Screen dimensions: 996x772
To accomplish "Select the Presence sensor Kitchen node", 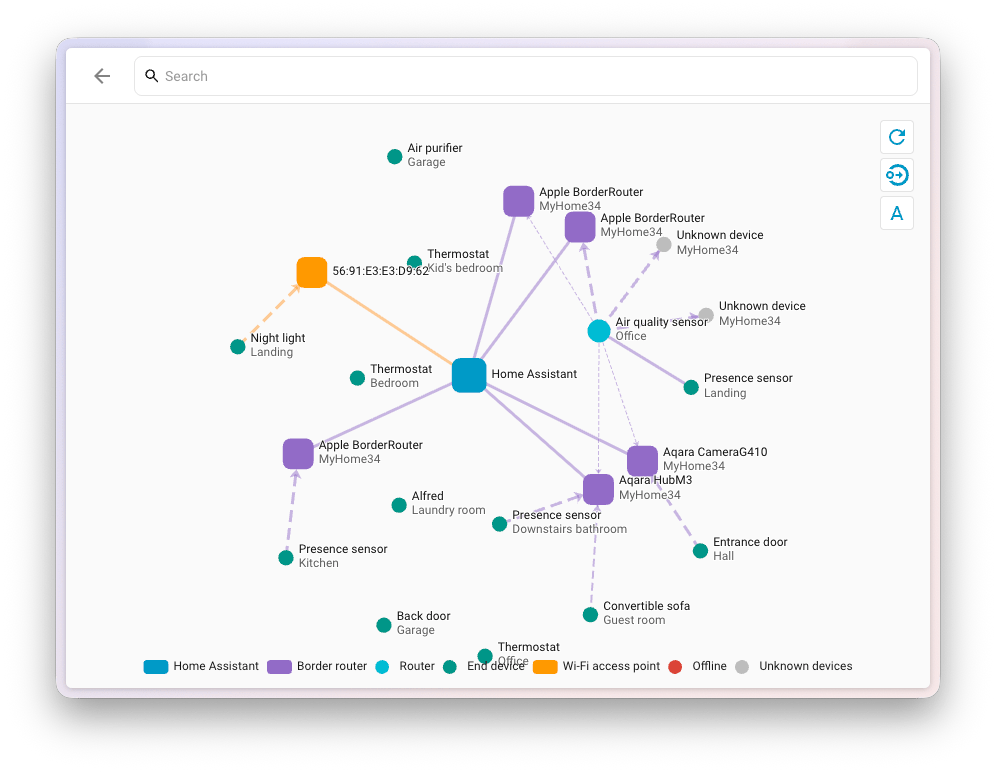I will (x=286, y=557).
